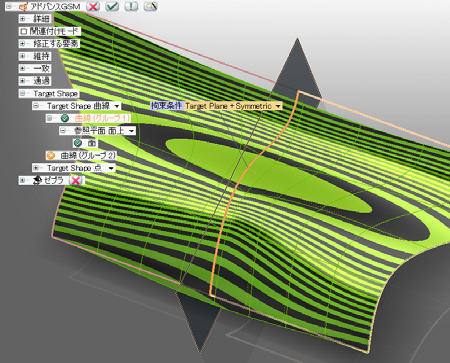Image resolution: width=450 pixels, height=363 pixels.
Task: Cancel with the red X at top
Action: 93,6
